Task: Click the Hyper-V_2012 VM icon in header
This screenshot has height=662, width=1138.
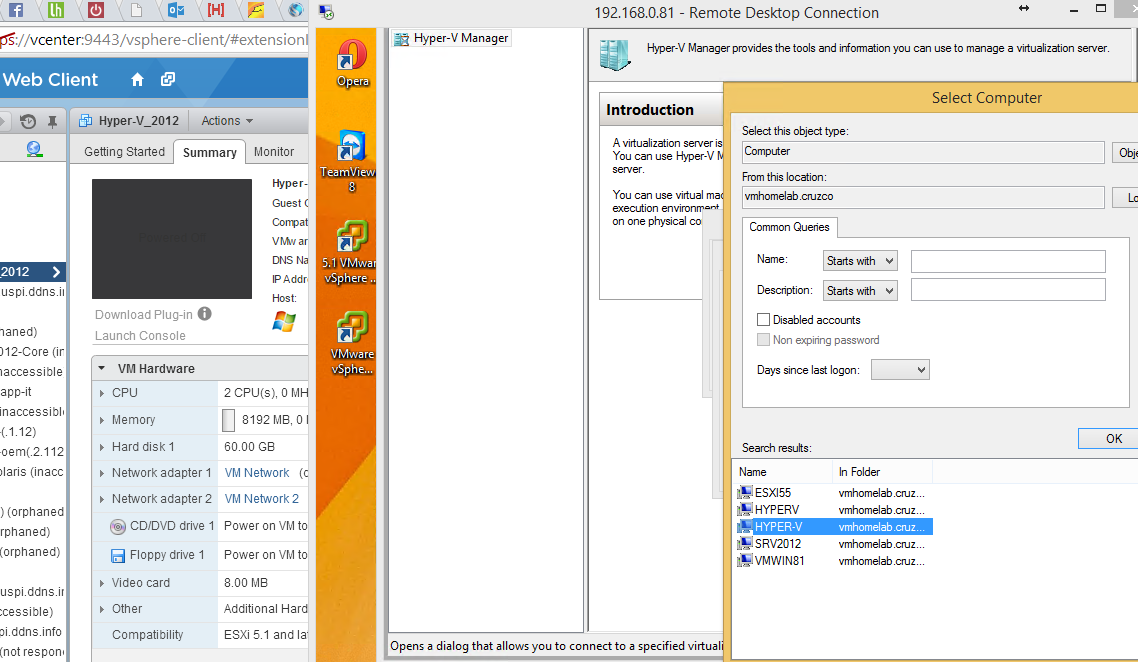Action: click(86, 120)
